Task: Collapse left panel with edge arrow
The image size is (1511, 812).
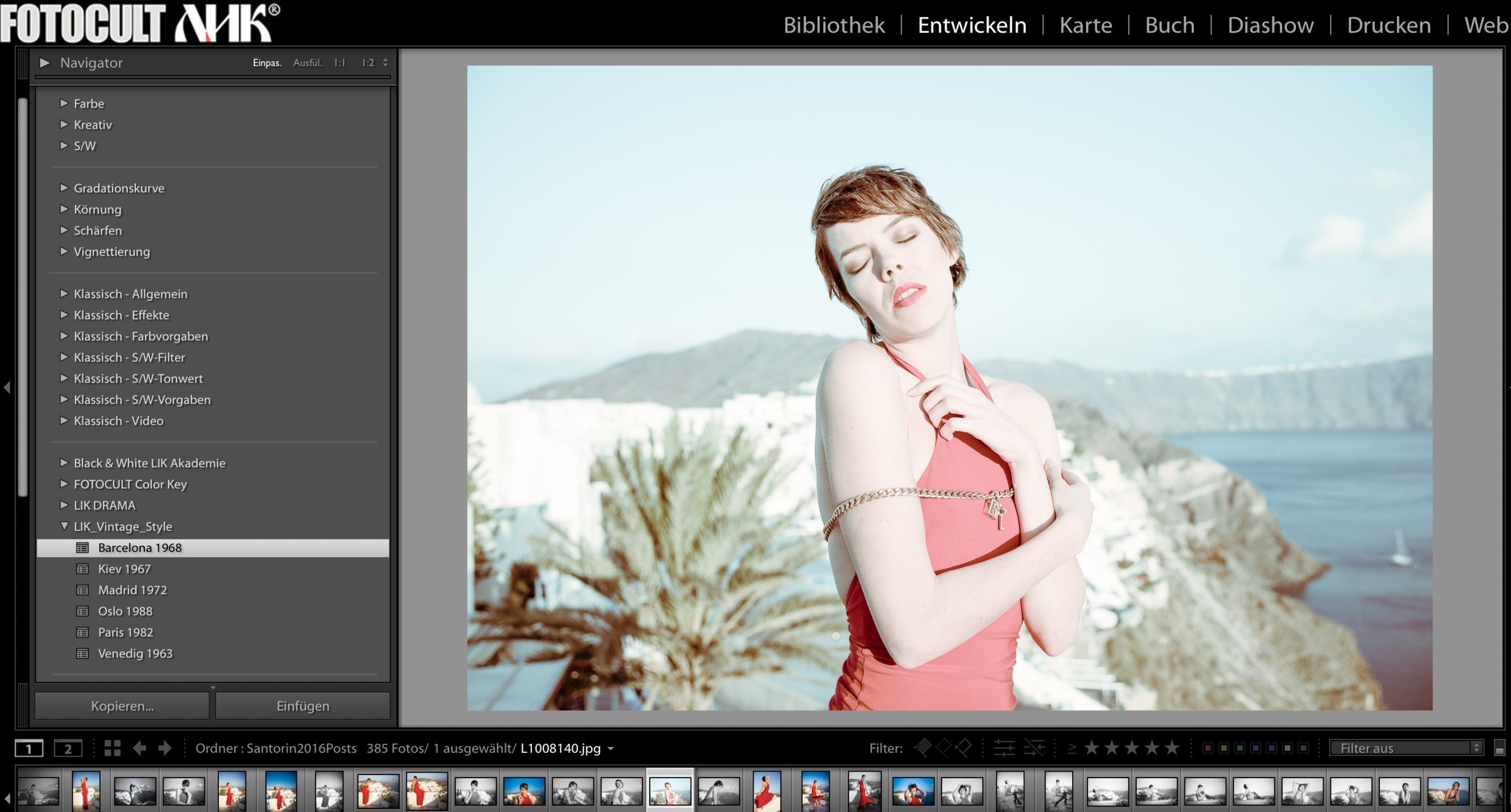Action: (x=7, y=387)
